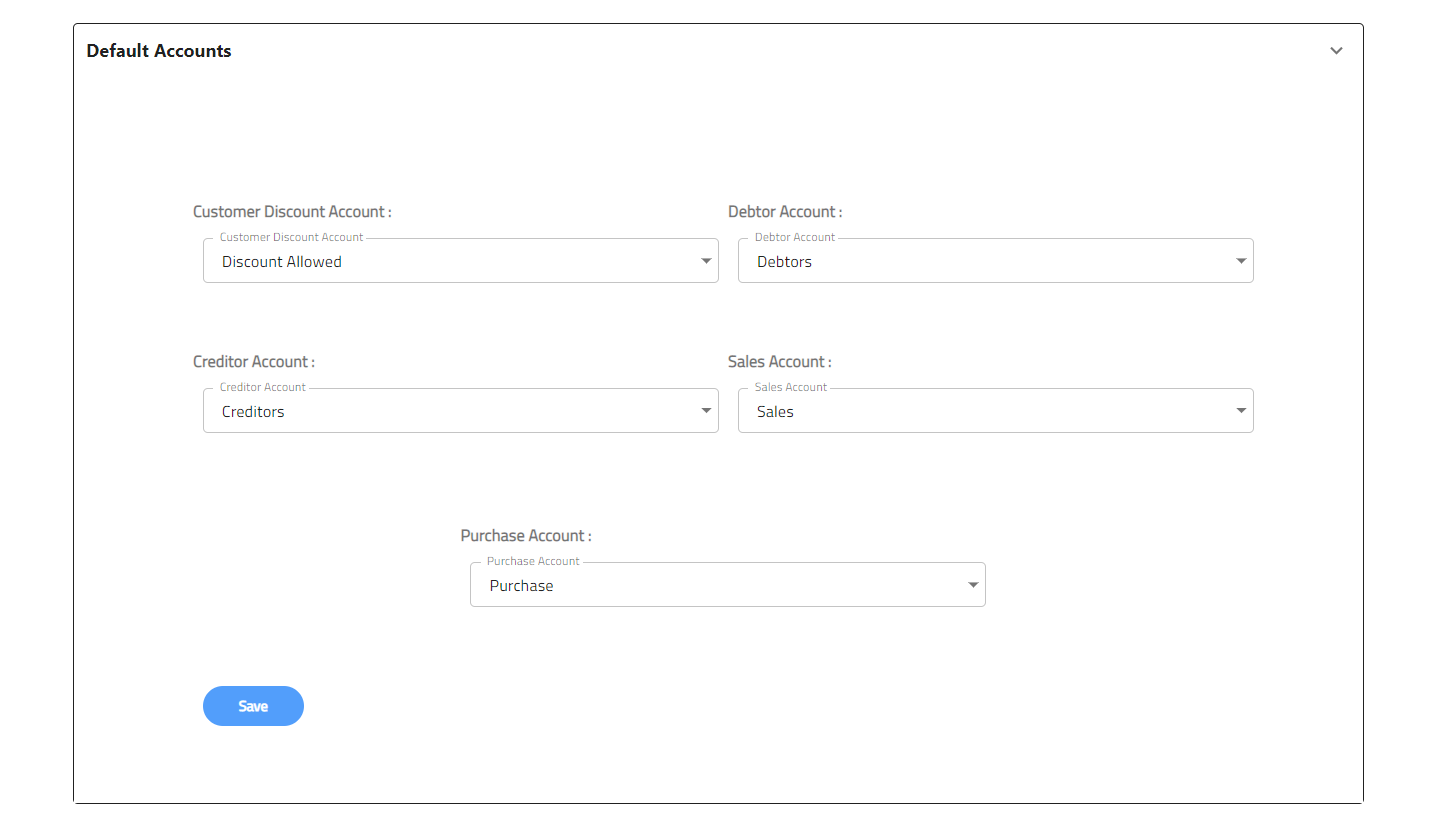Click the Customer Discount Account dropdown arrow
1441x824 pixels.
[706, 261]
